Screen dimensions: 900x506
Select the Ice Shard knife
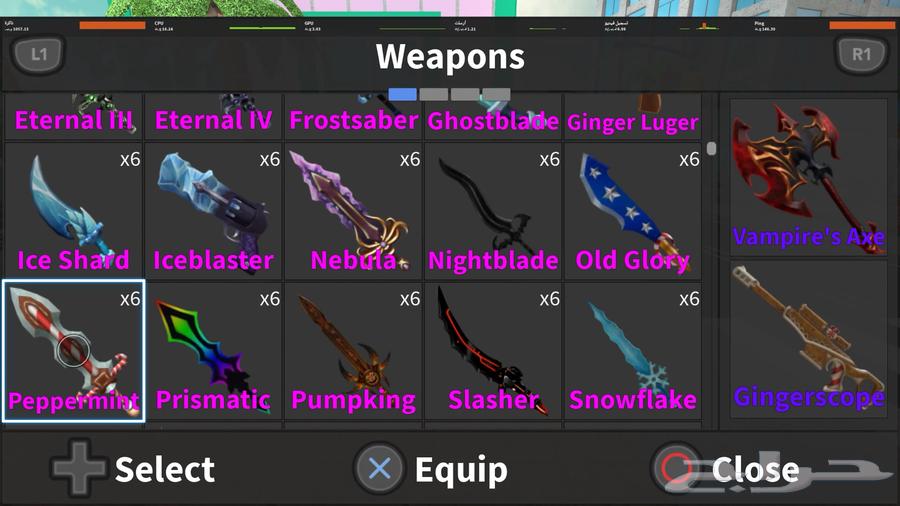(73, 210)
